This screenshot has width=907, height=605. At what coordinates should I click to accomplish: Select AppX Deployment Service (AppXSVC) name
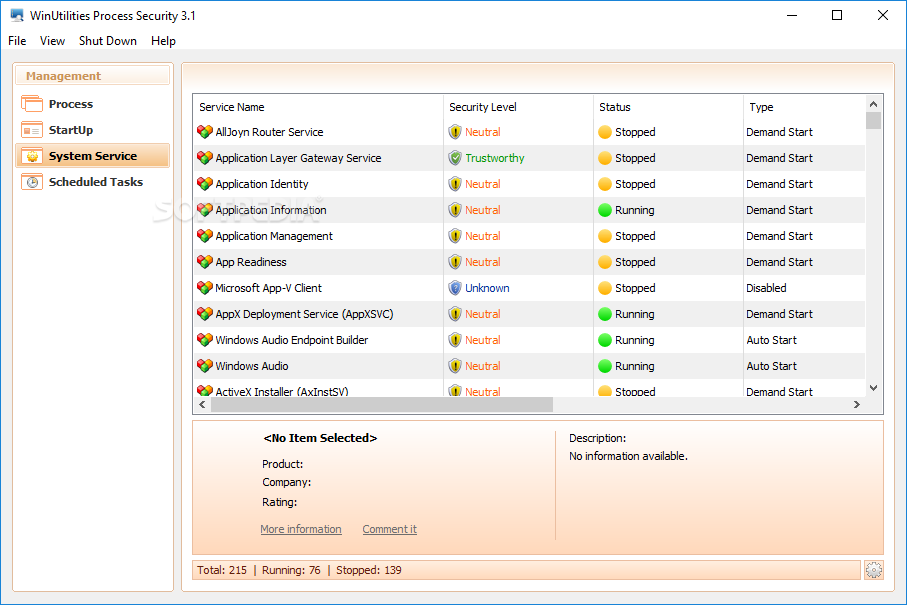[x=304, y=314]
